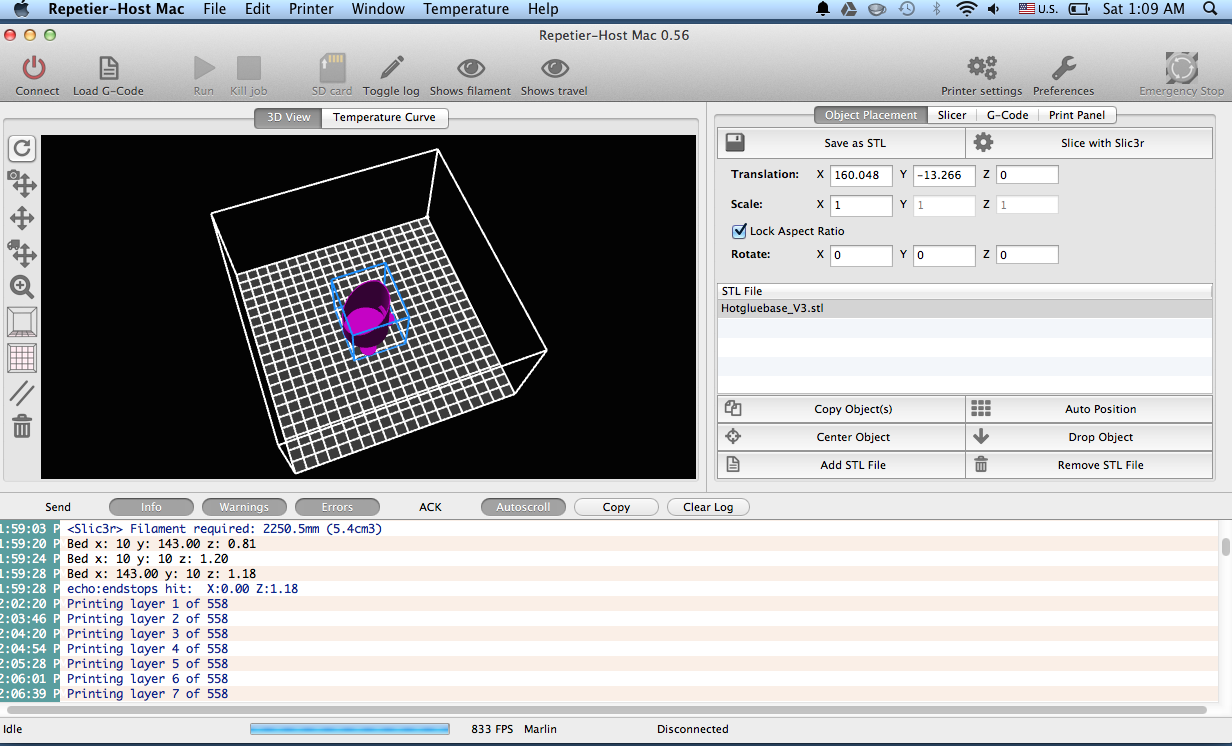Select Hotgluebase_V3.stl in the file list

(964, 308)
